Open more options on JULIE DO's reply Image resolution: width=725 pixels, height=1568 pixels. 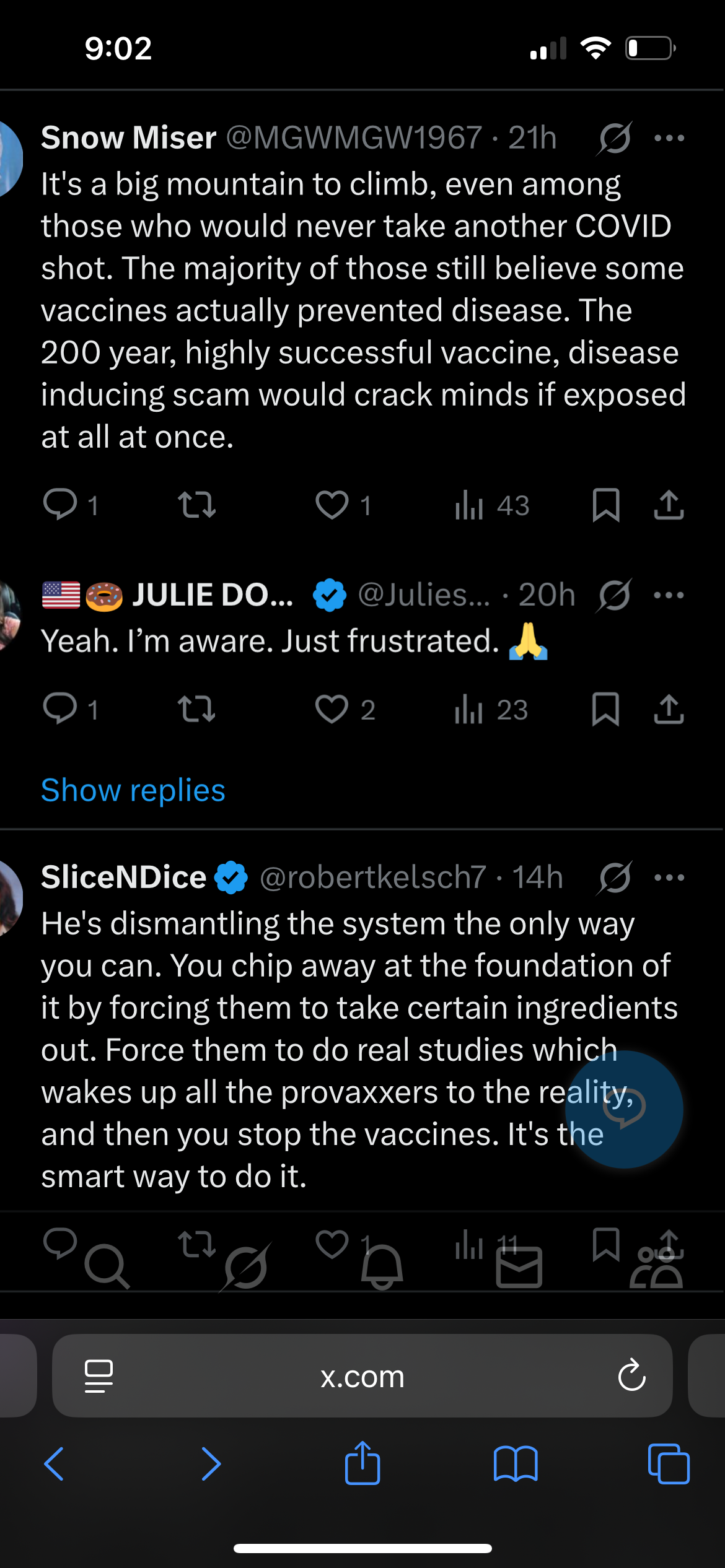(669, 595)
